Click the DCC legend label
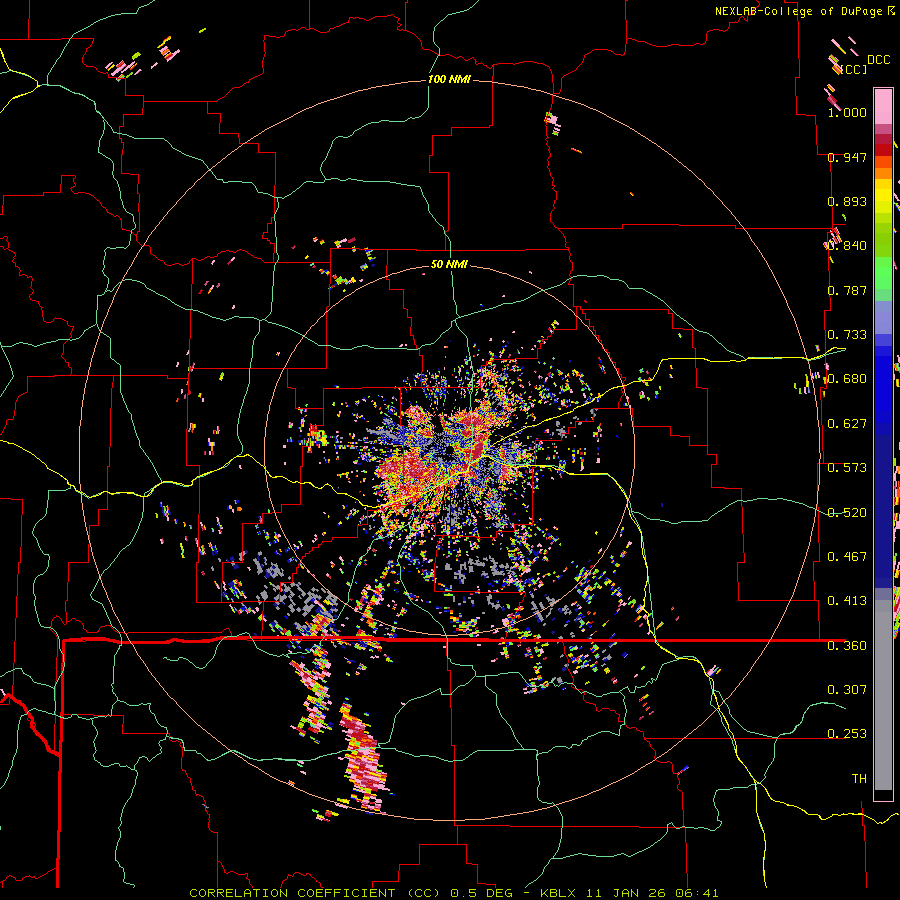Image resolution: width=900 pixels, height=900 pixels. 879,60
